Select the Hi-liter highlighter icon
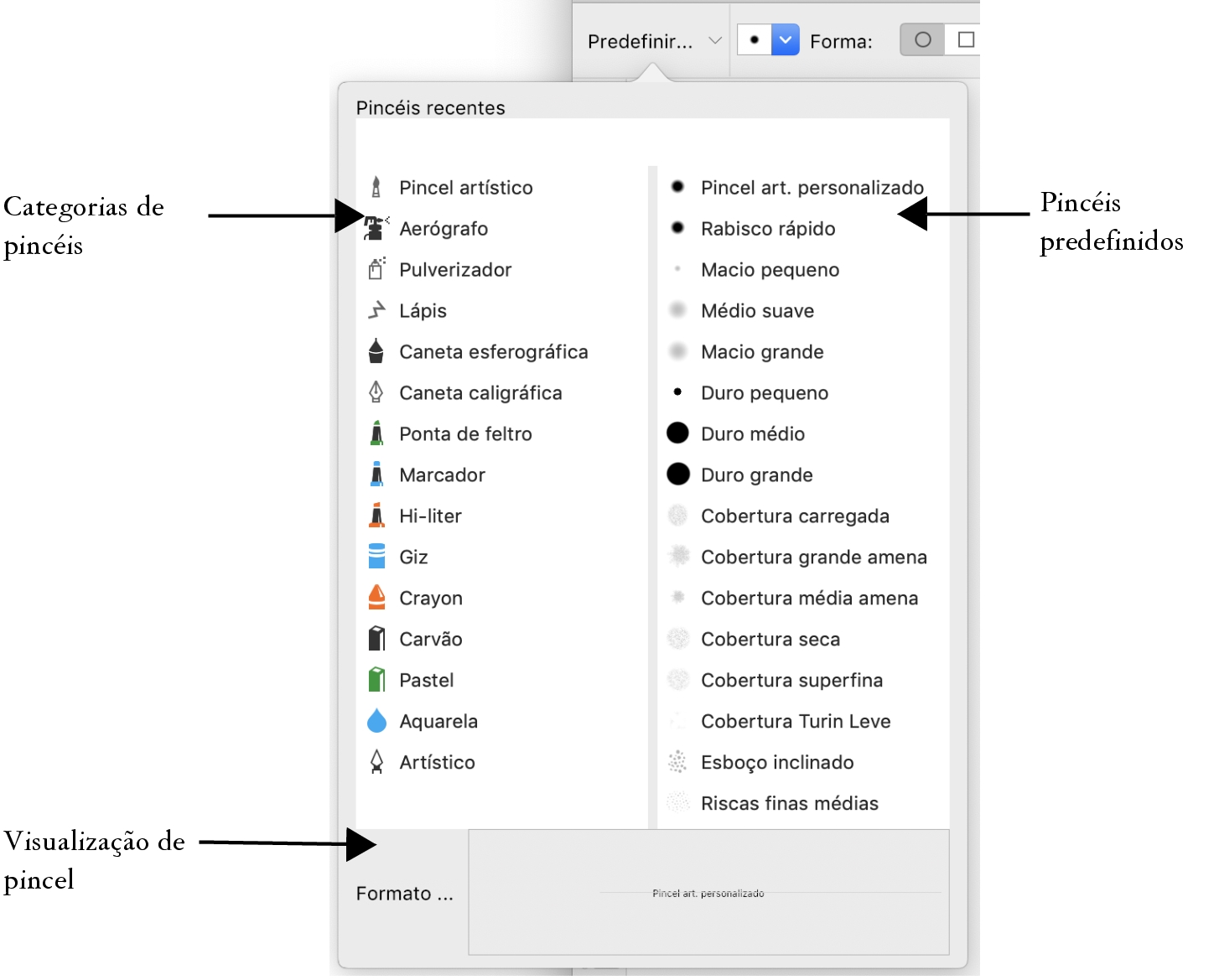Screen dimensions: 1219x980 (x=376, y=516)
